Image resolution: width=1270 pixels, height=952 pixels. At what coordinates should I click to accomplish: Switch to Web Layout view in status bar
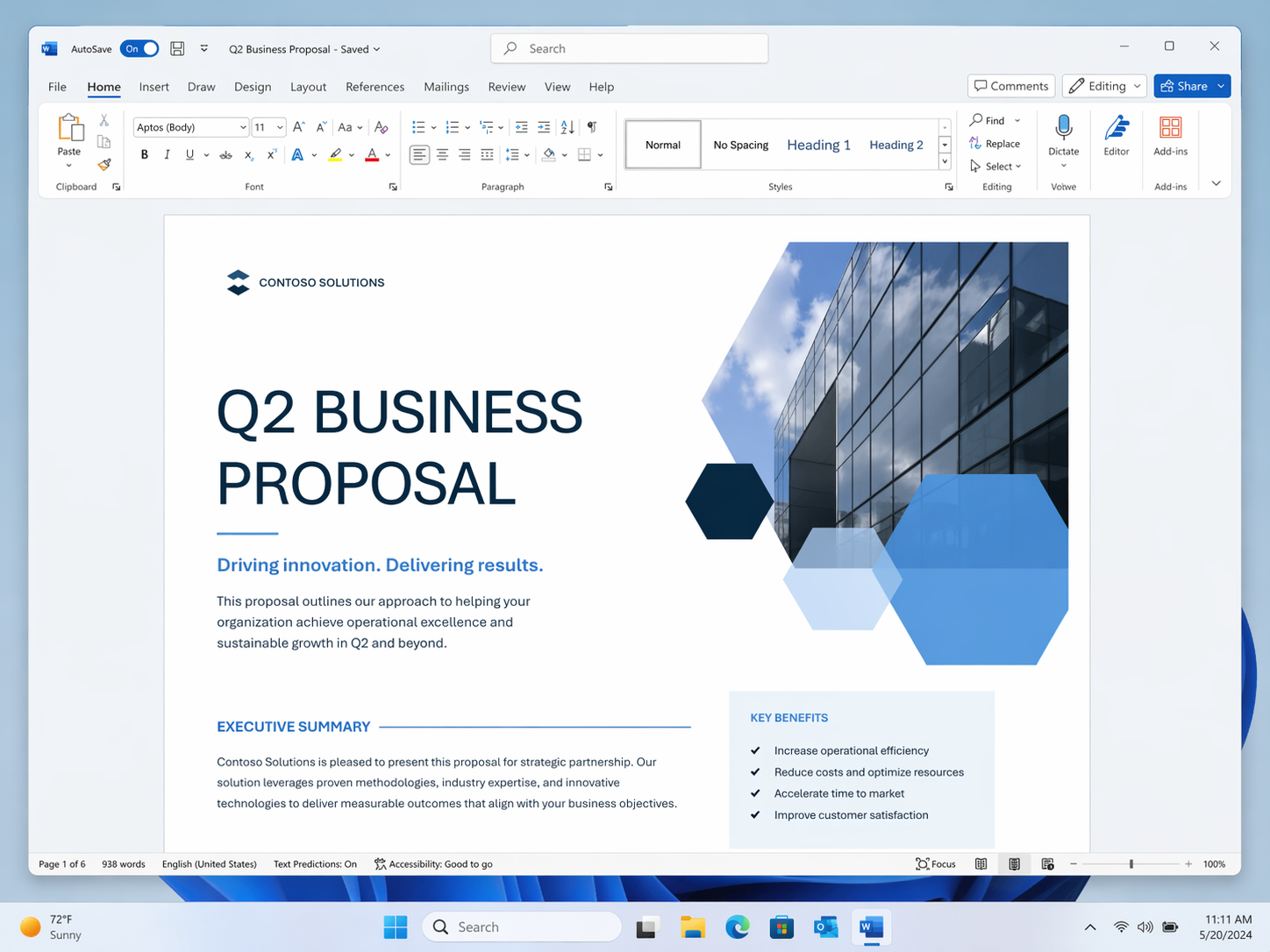coord(1047,864)
